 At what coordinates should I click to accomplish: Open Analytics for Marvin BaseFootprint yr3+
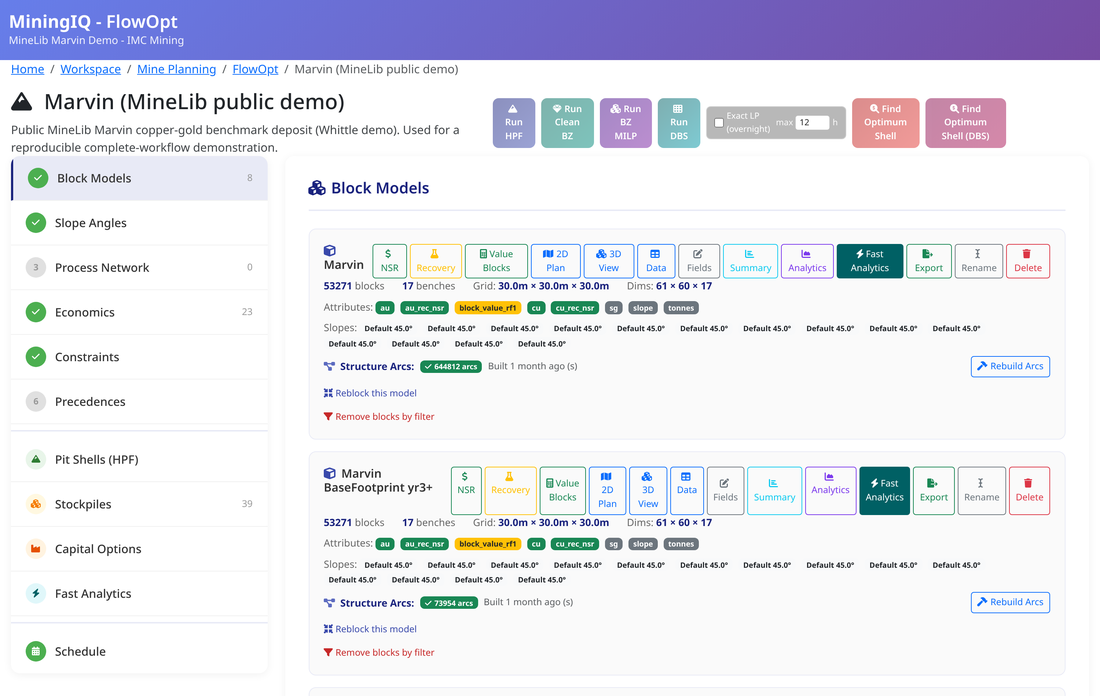pos(831,490)
